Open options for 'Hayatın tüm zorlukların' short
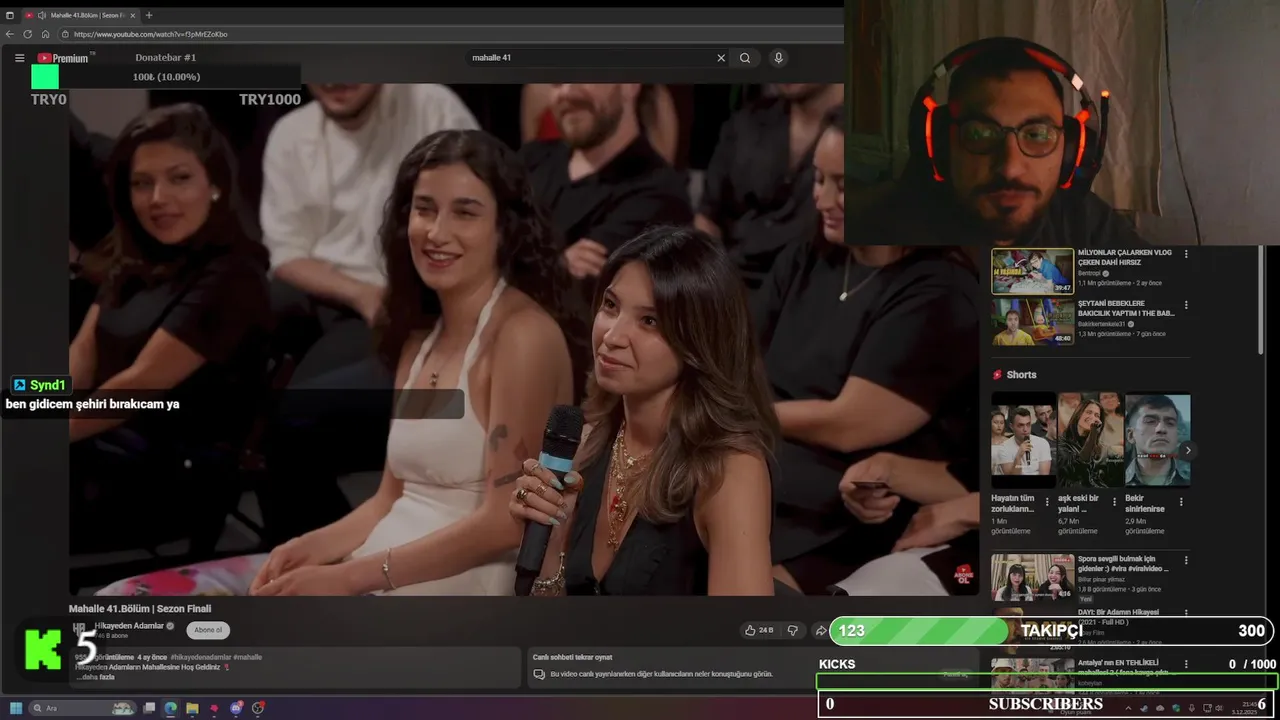 (x=1047, y=502)
